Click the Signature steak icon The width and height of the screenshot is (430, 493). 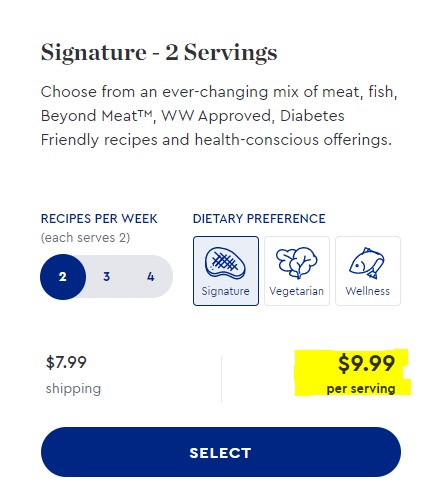(x=225, y=263)
